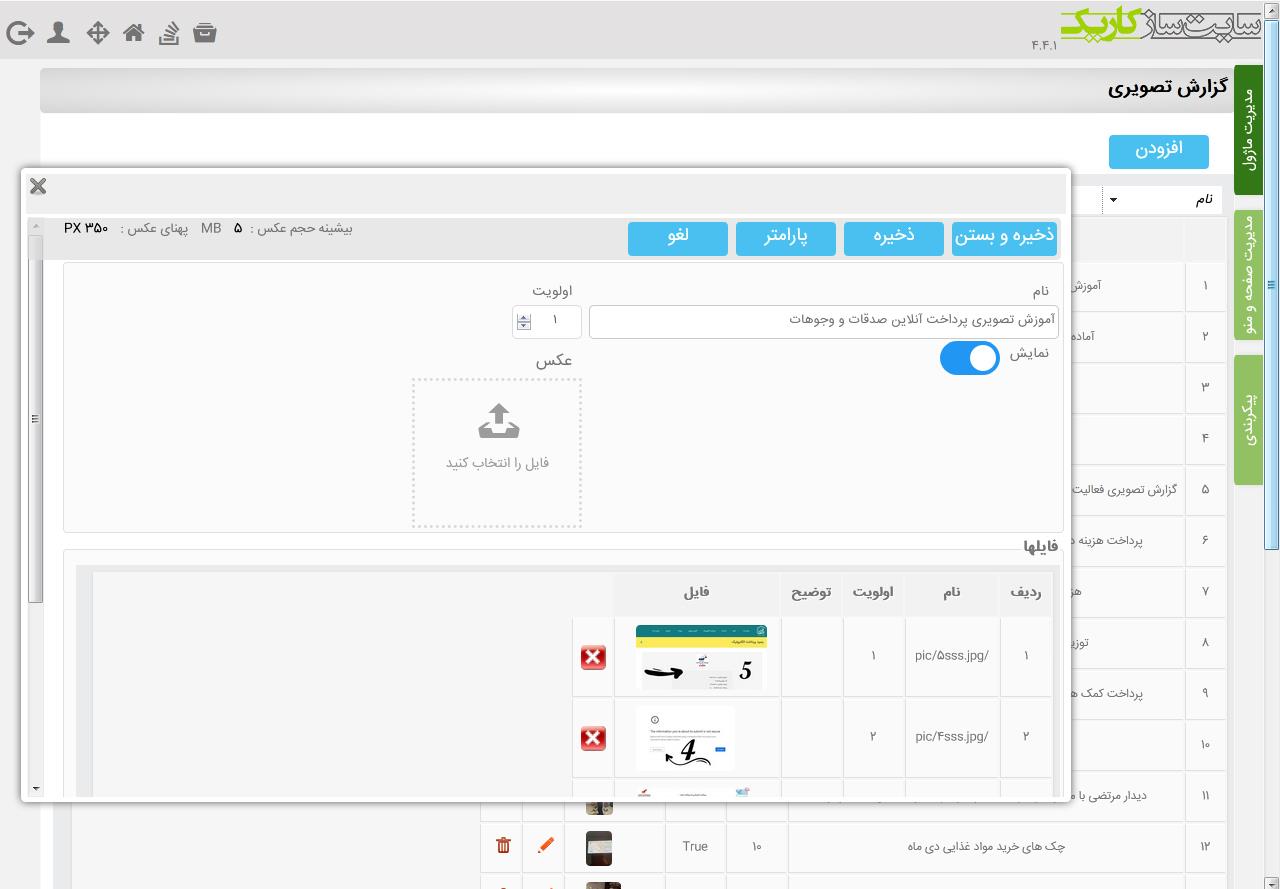Go to home icon in top toolbar
This screenshot has width=1280, height=889.
133,32
